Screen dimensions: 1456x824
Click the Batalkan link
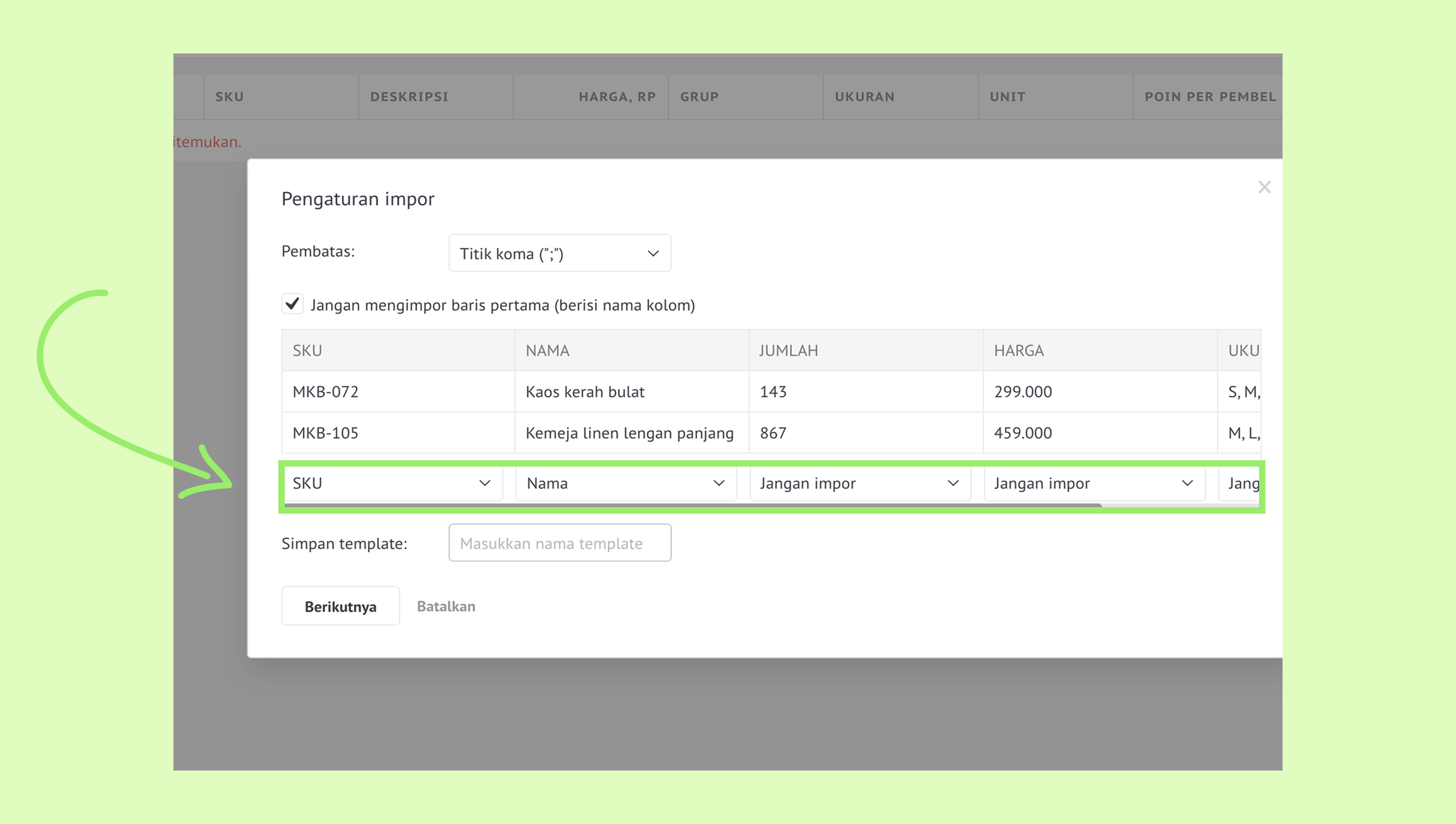tap(446, 606)
